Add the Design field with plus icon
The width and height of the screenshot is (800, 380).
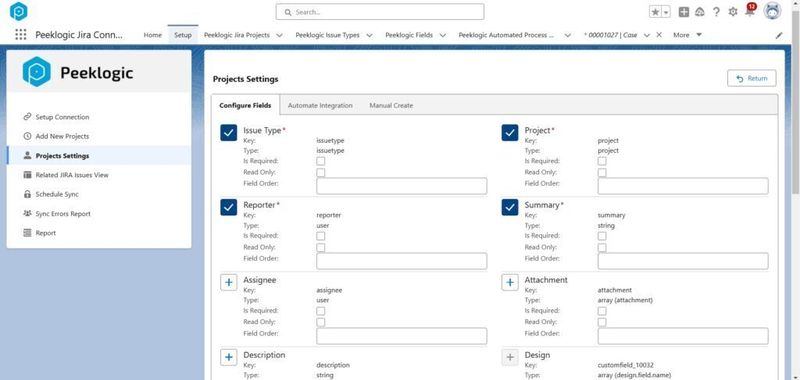point(510,357)
